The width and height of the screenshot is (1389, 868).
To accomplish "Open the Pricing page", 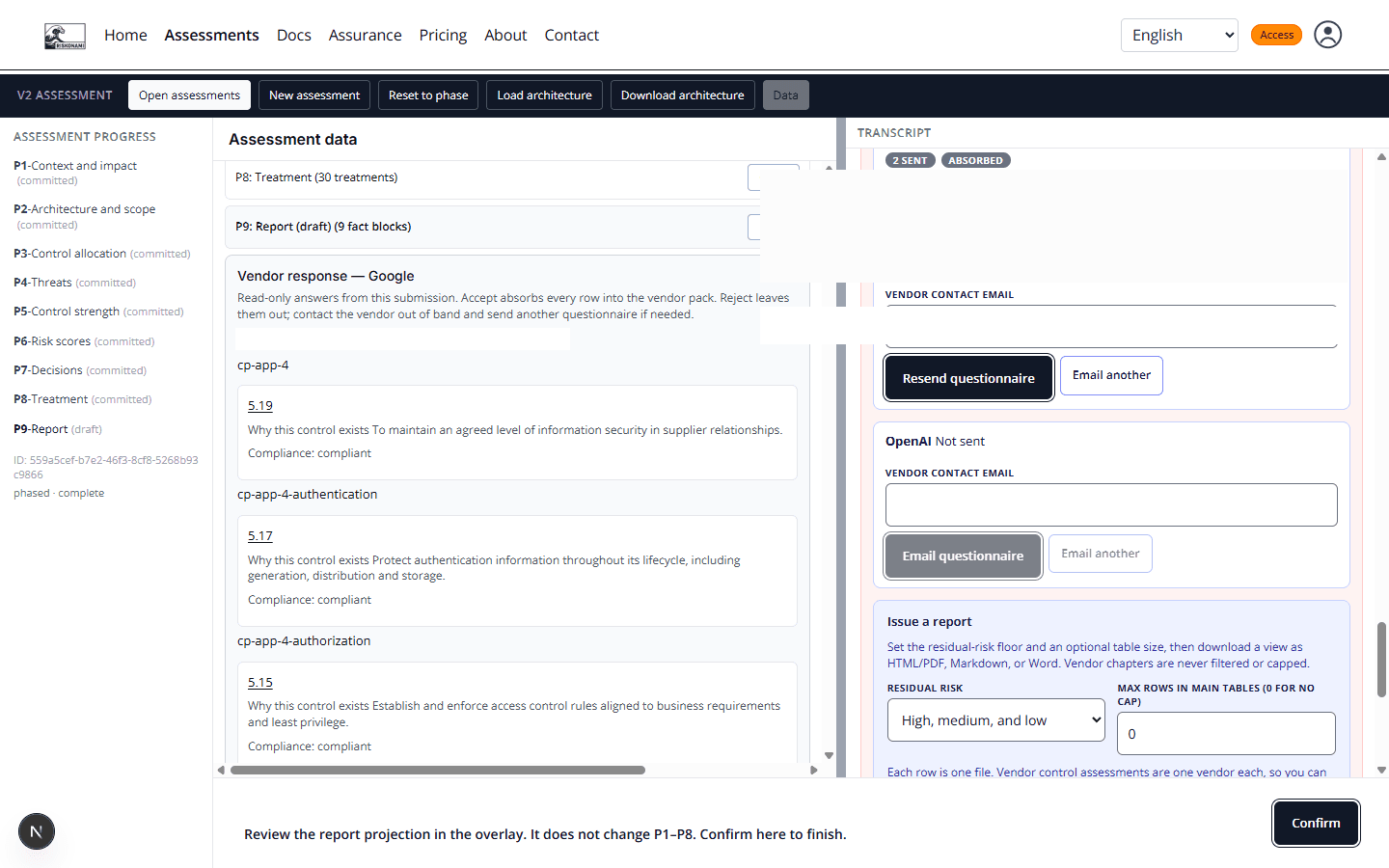I will point(443,36).
